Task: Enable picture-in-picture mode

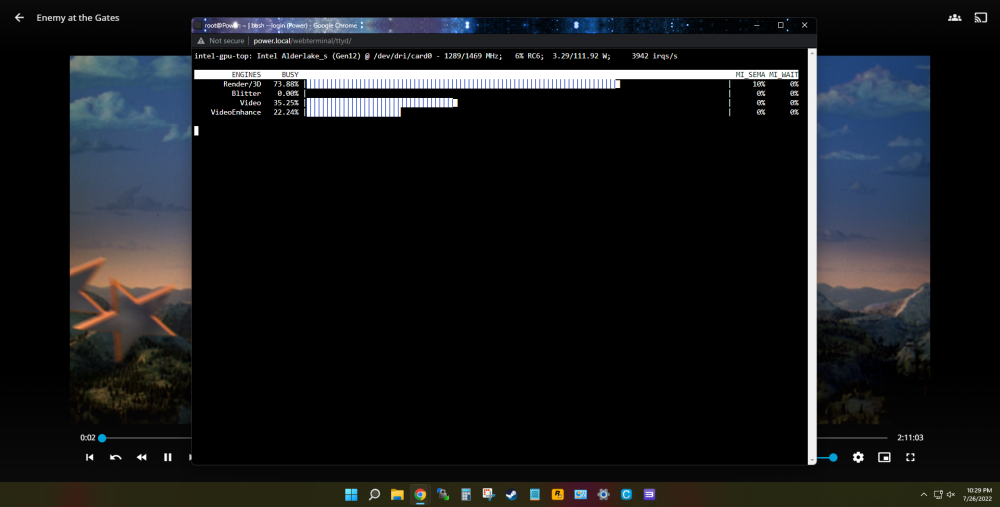Action: (x=884, y=457)
